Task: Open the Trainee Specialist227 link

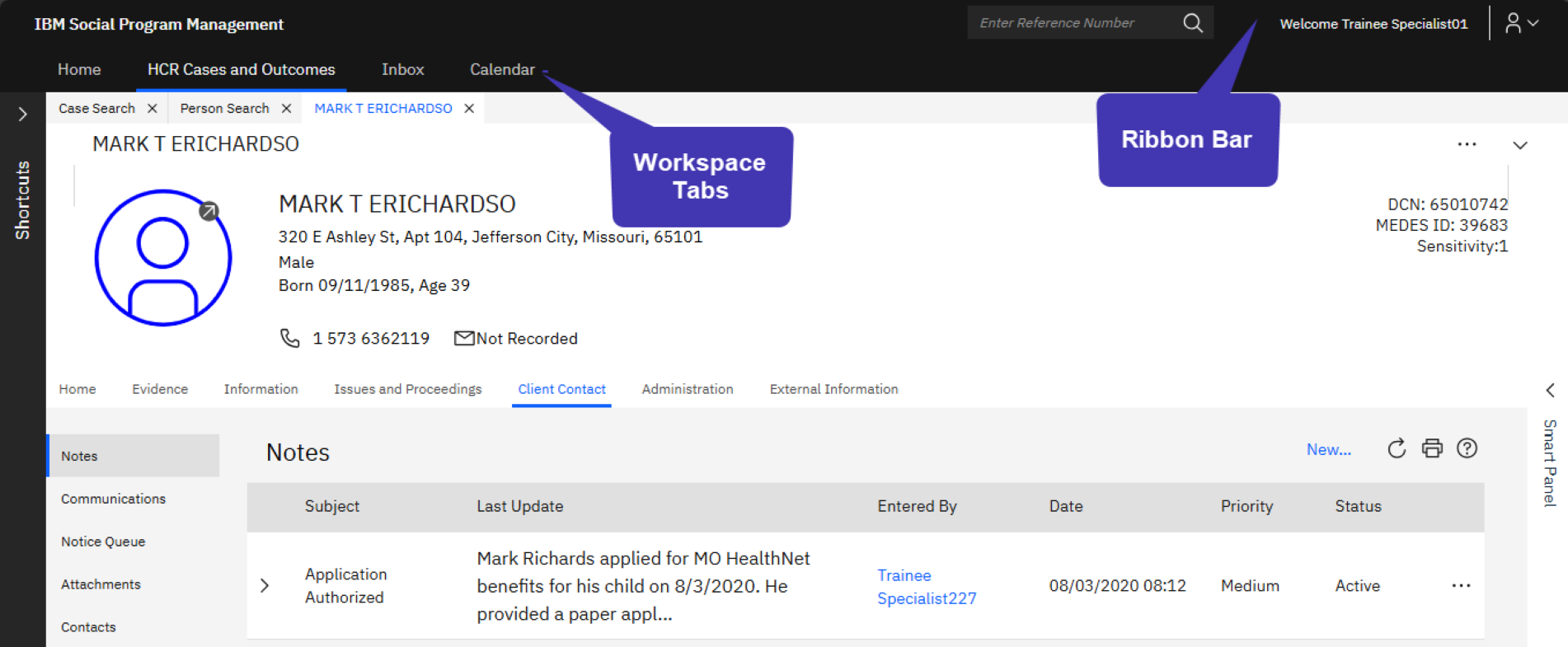Action: click(x=927, y=587)
